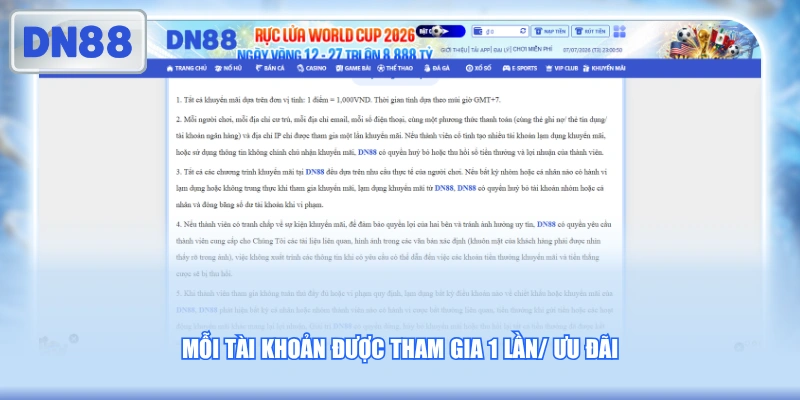Click the cards icon beside GAME BÀI
Viewport: 800px width, 400px height.
[x=339, y=68]
